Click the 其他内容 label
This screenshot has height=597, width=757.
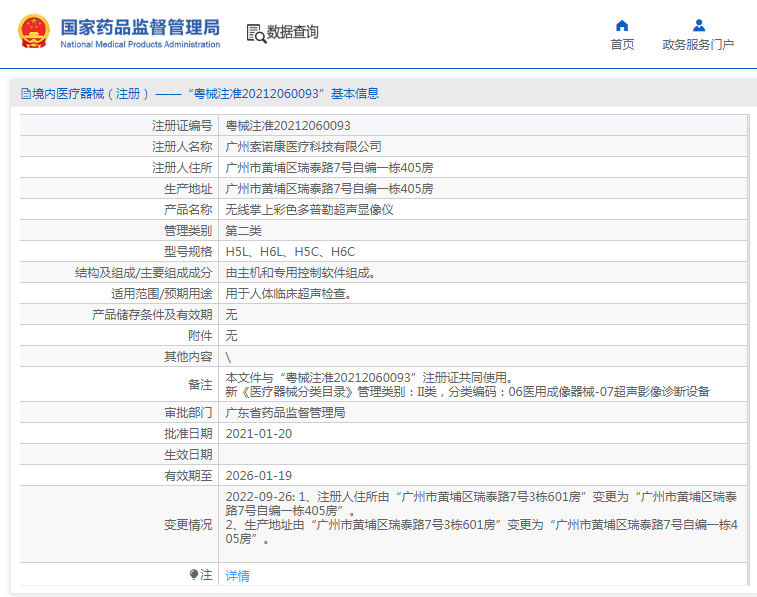coord(188,356)
